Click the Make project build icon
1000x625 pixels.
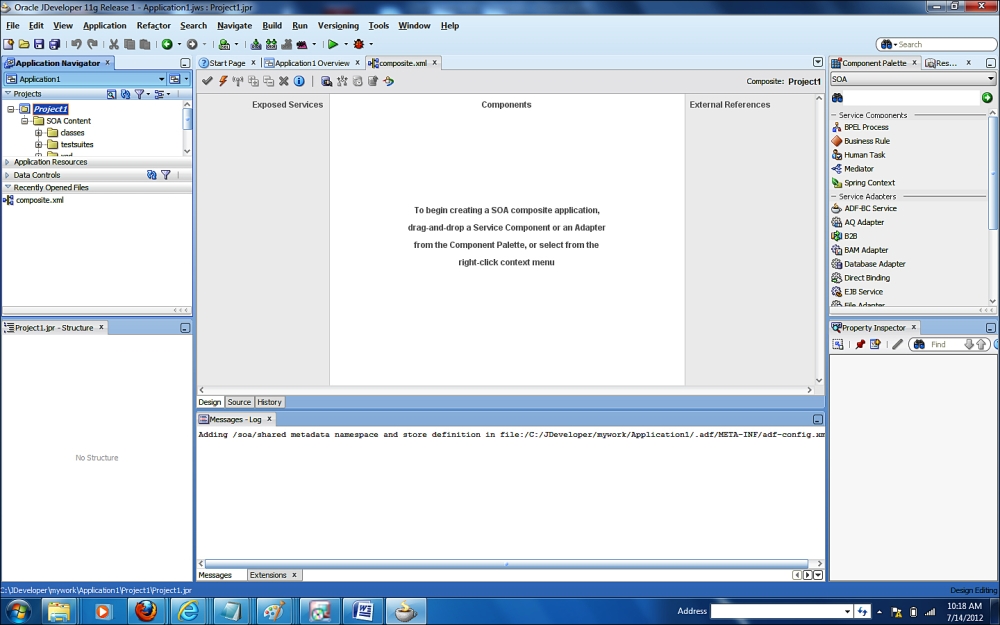[x=256, y=44]
